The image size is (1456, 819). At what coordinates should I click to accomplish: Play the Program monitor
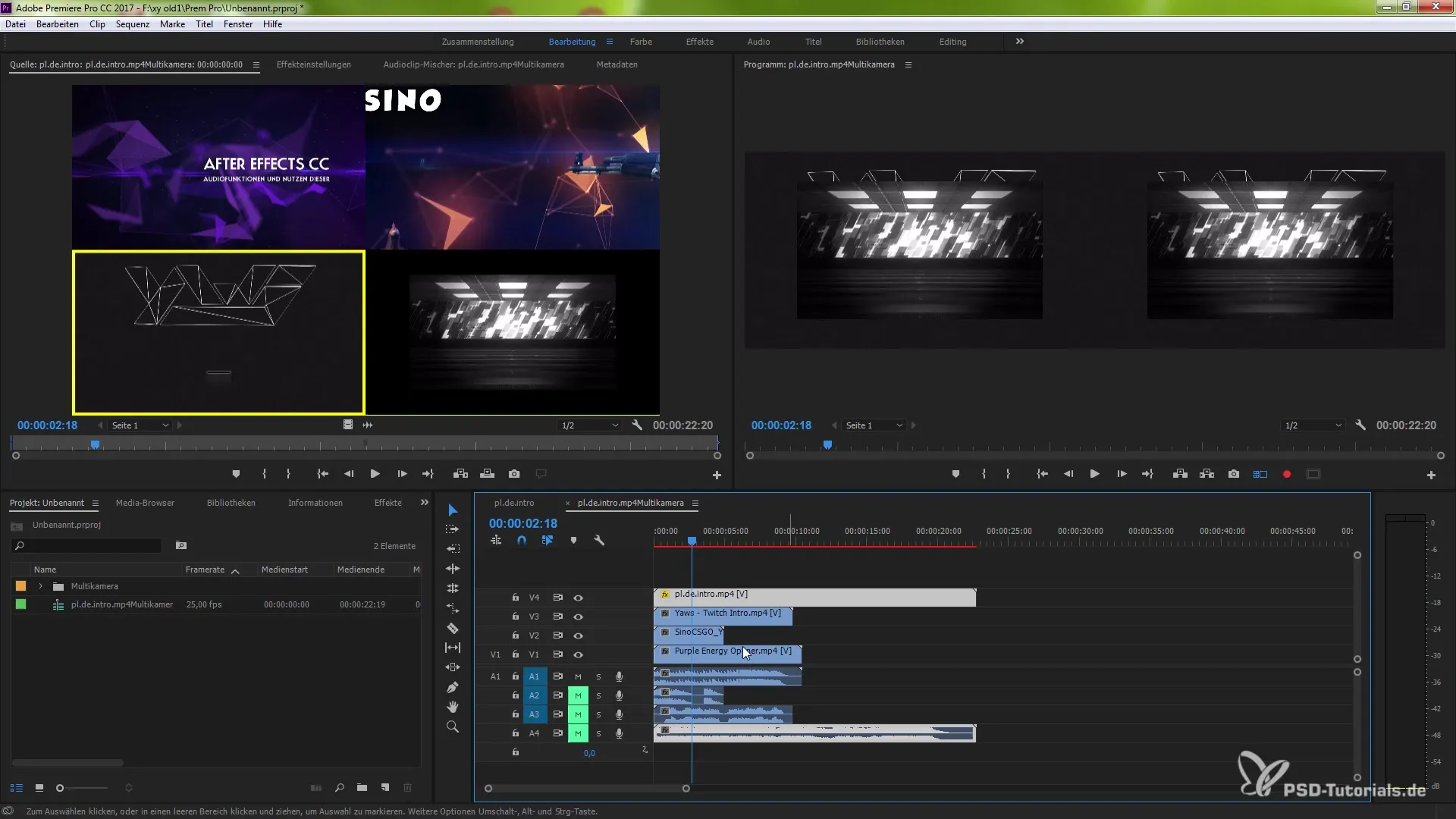click(x=1094, y=474)
